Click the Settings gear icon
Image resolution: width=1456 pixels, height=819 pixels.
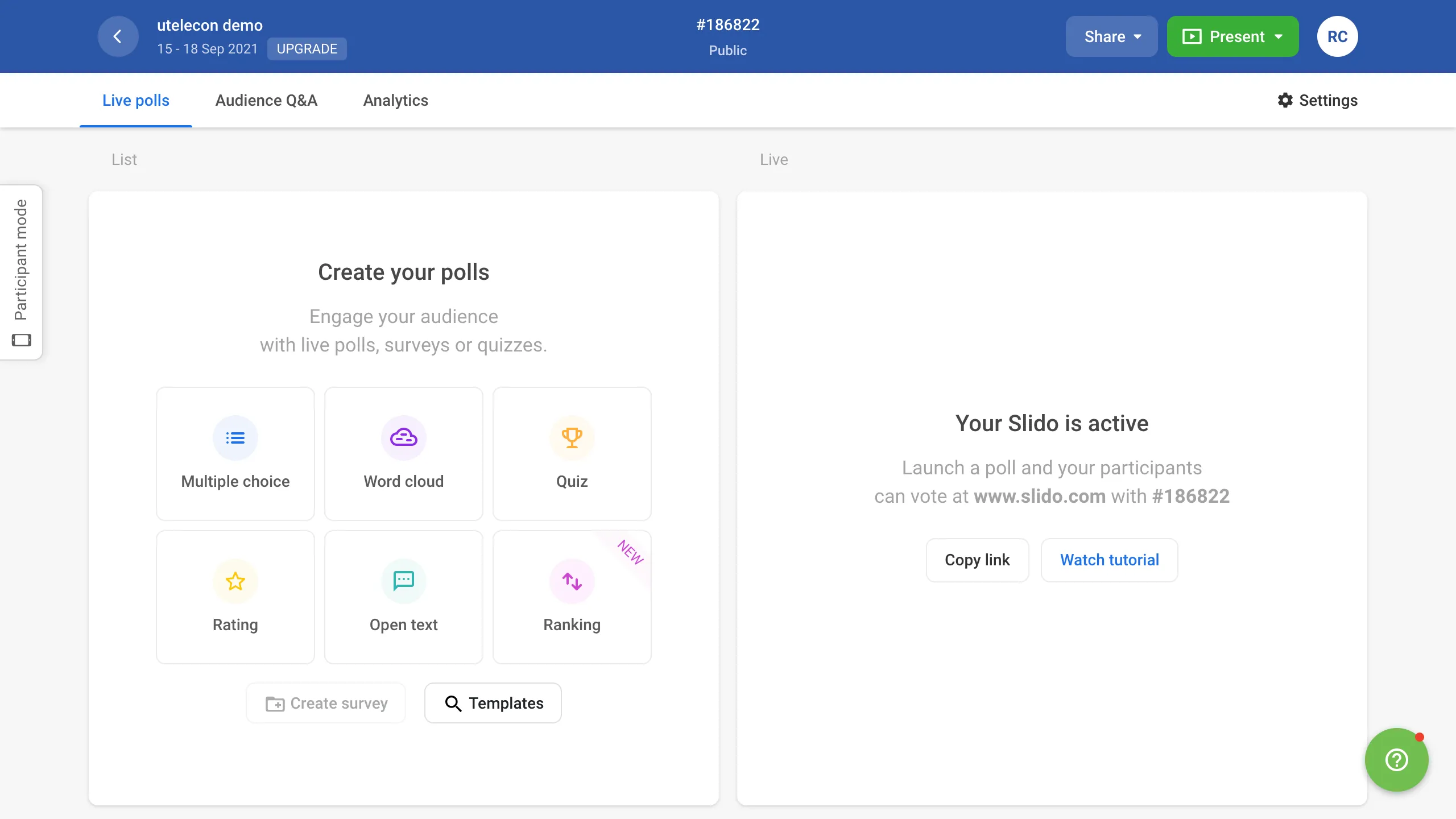point(1285,100)
